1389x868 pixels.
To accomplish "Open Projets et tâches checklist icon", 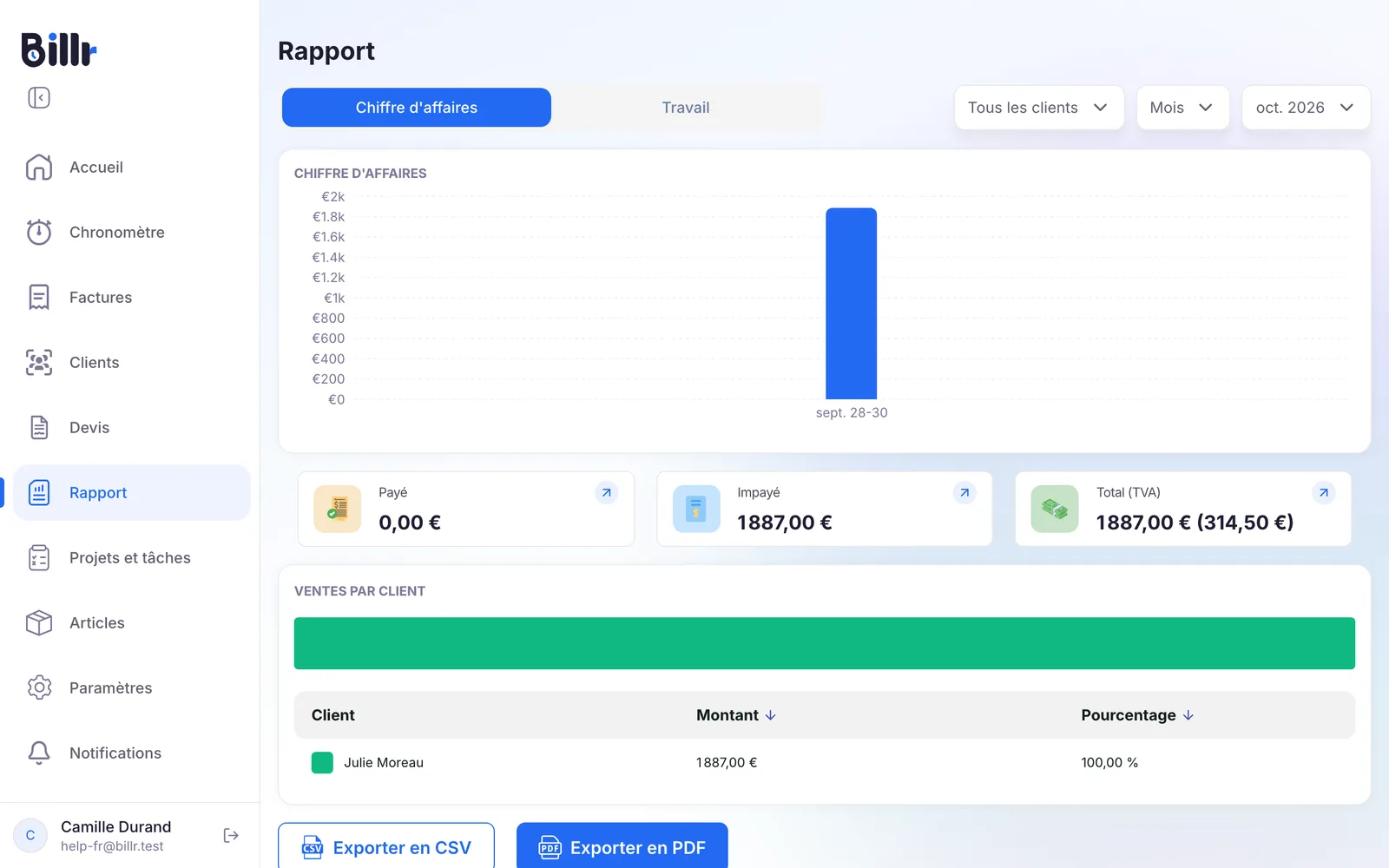I will click(39, 557).
